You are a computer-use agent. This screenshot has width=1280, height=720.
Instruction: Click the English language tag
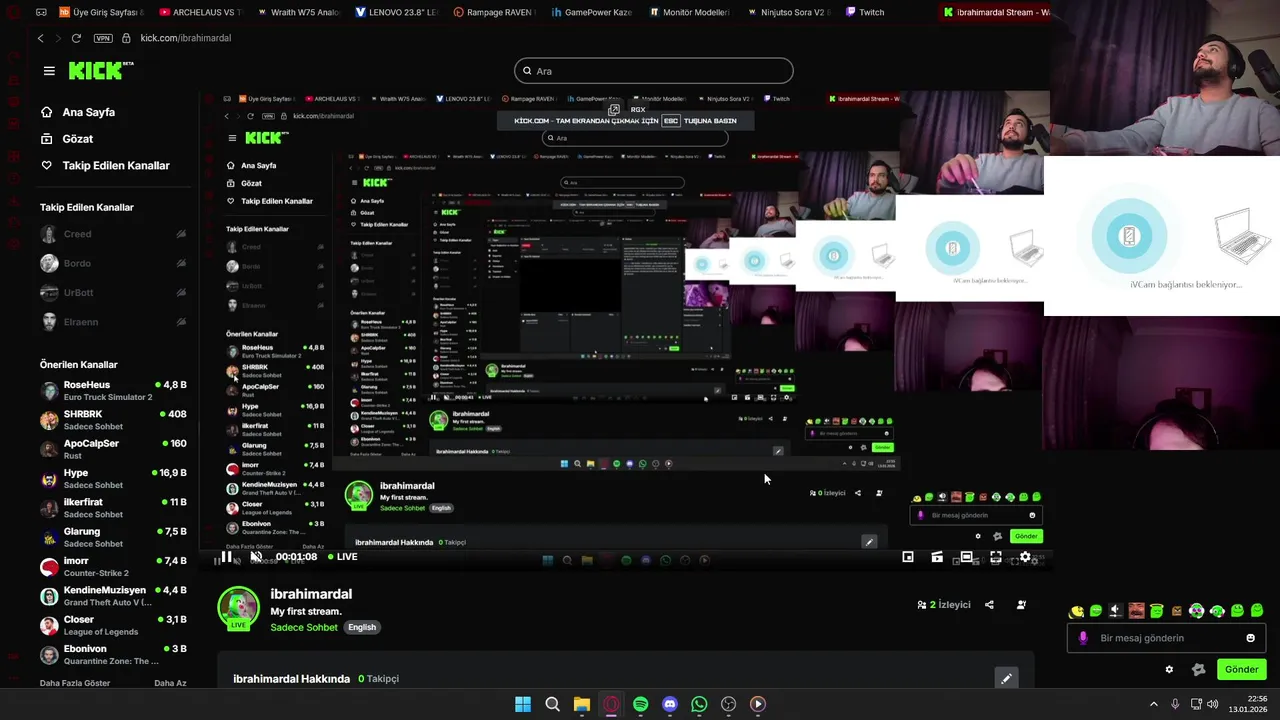362,628
